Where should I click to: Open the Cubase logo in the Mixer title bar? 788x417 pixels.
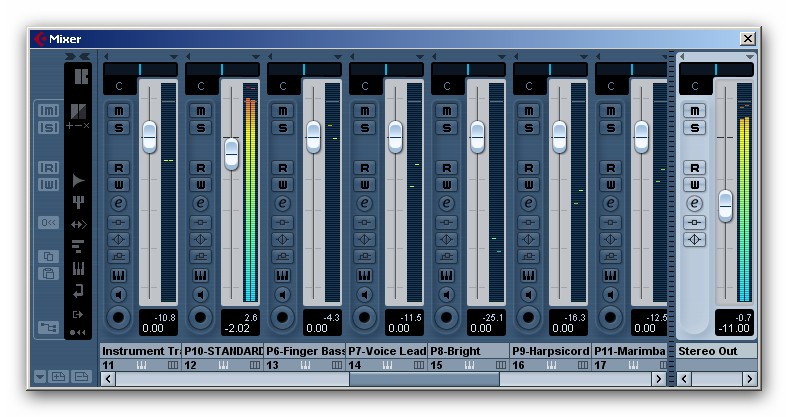click(39, 39)
